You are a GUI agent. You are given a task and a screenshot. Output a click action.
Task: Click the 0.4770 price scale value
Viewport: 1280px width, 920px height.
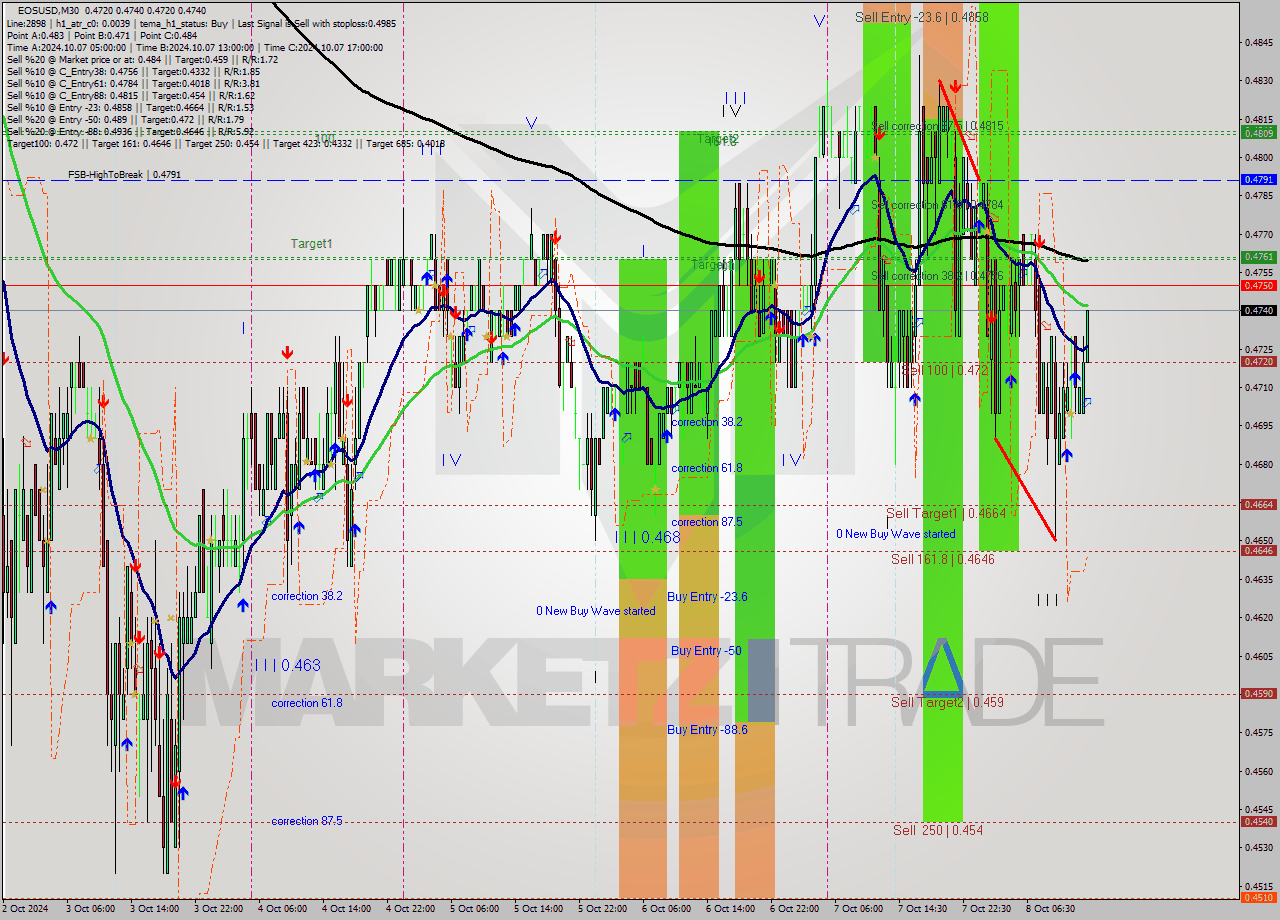click(1258, 234)
